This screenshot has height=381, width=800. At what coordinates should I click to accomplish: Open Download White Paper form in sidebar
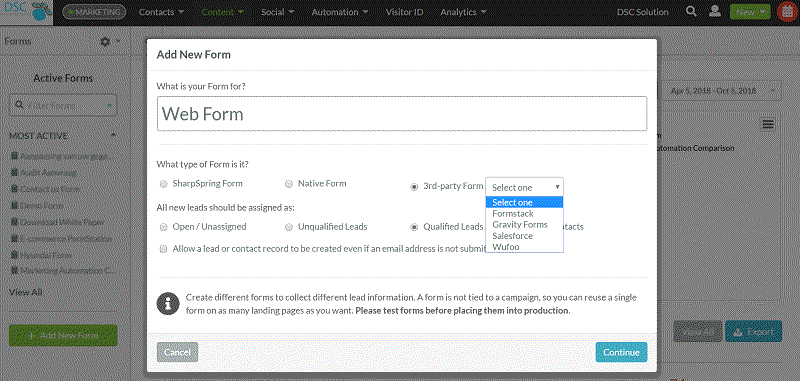(62, 222)
